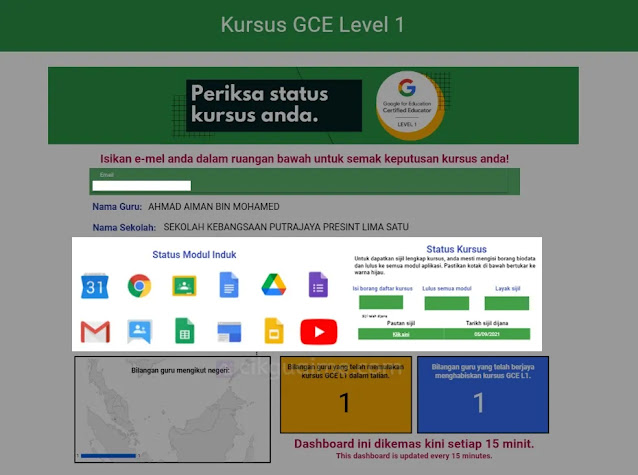Click the Google Sheets icon

[x=184, y=331]
